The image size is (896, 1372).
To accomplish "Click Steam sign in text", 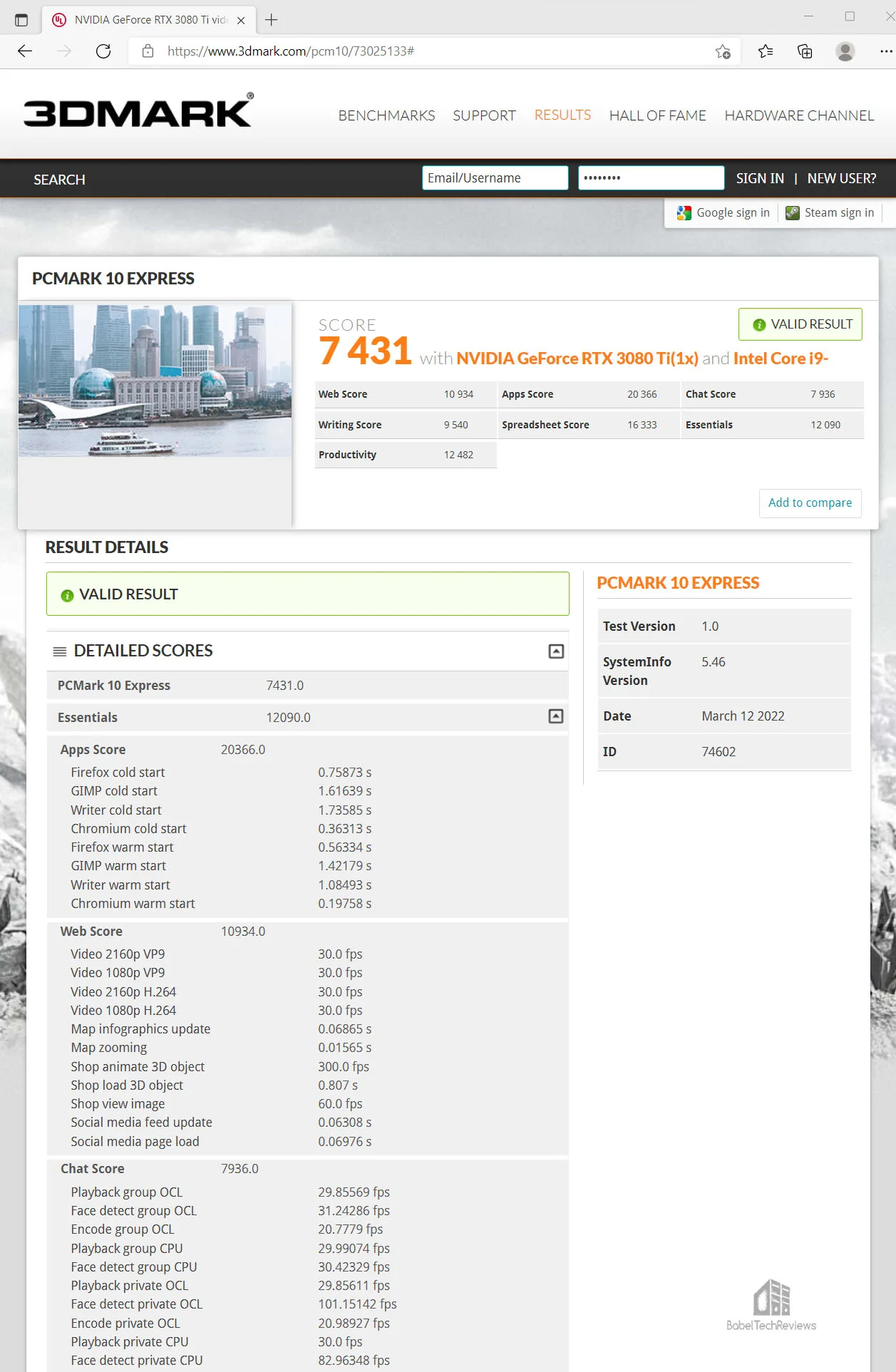I will coord(839,212).
